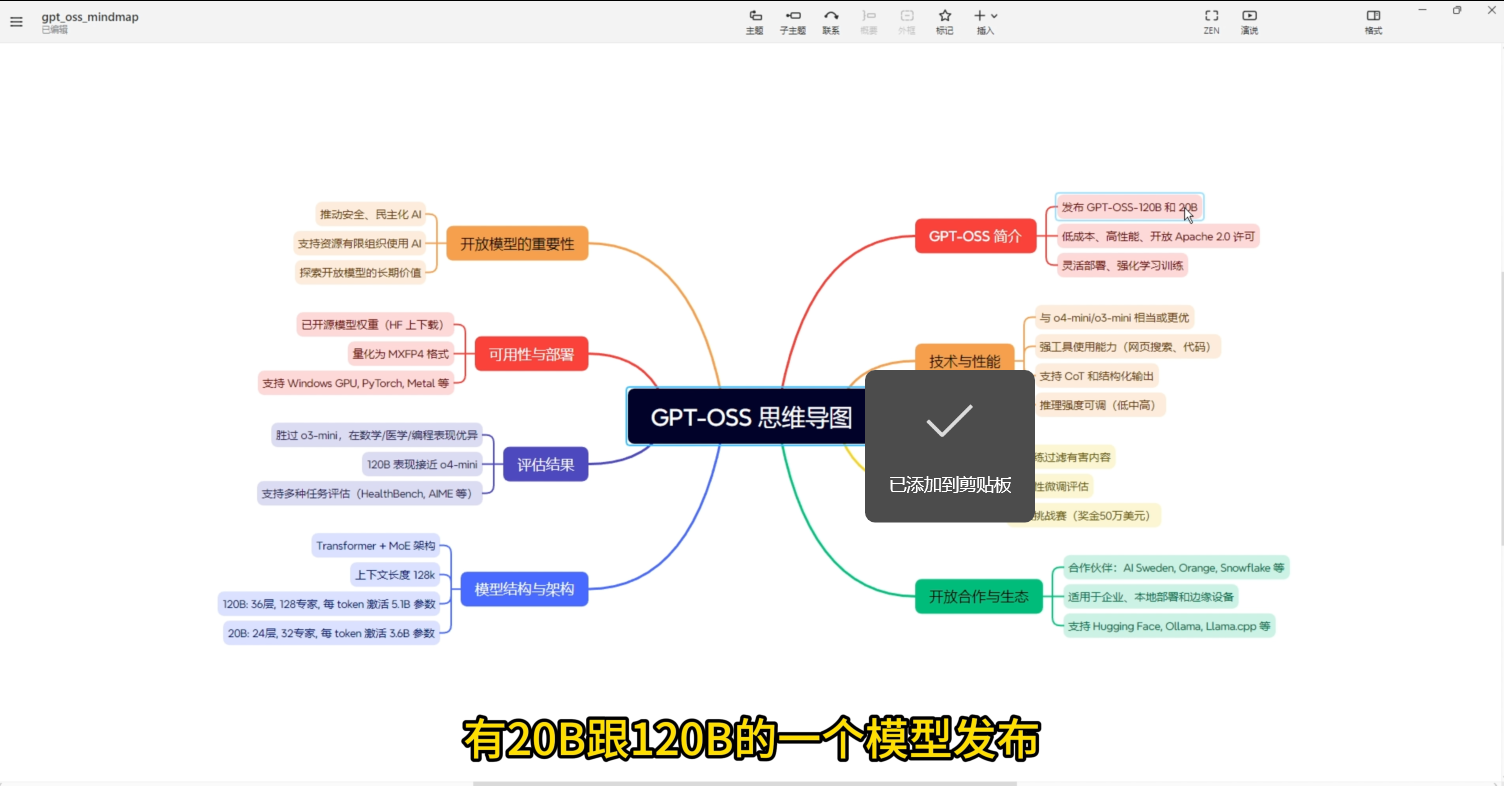This screenshot has width=1504, height=786.
Task: Select the 开放合作与生态 branch
Action: [978, 597]
